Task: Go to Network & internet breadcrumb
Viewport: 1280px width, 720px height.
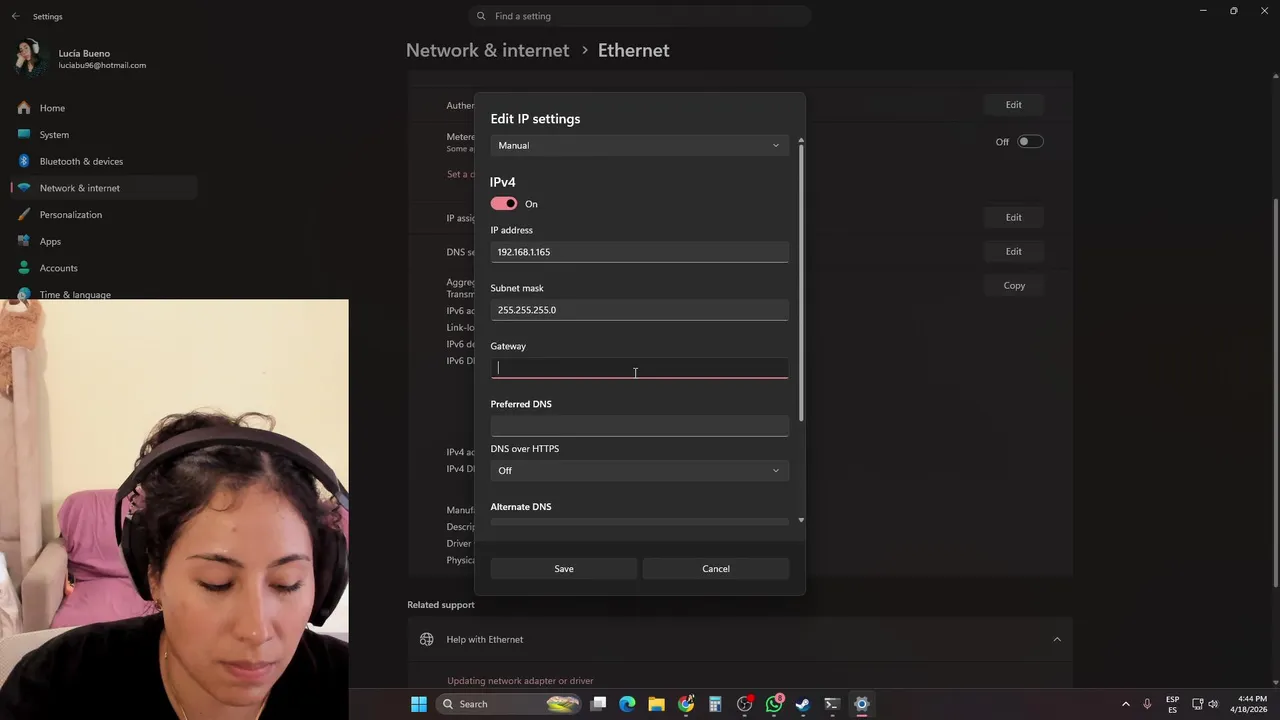Action: point(487,50)
